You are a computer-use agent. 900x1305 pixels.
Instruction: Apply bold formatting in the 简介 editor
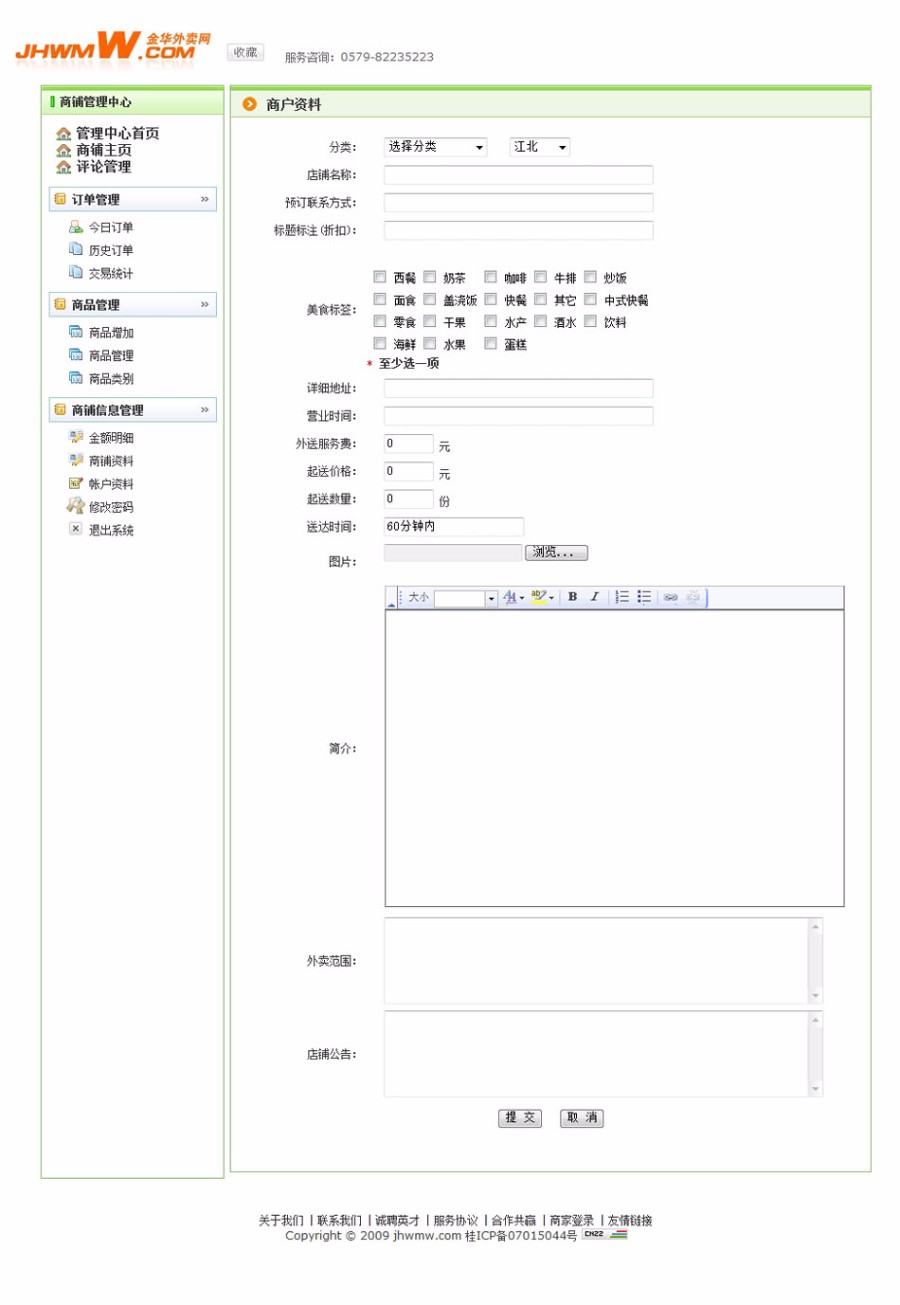point(570,597)
